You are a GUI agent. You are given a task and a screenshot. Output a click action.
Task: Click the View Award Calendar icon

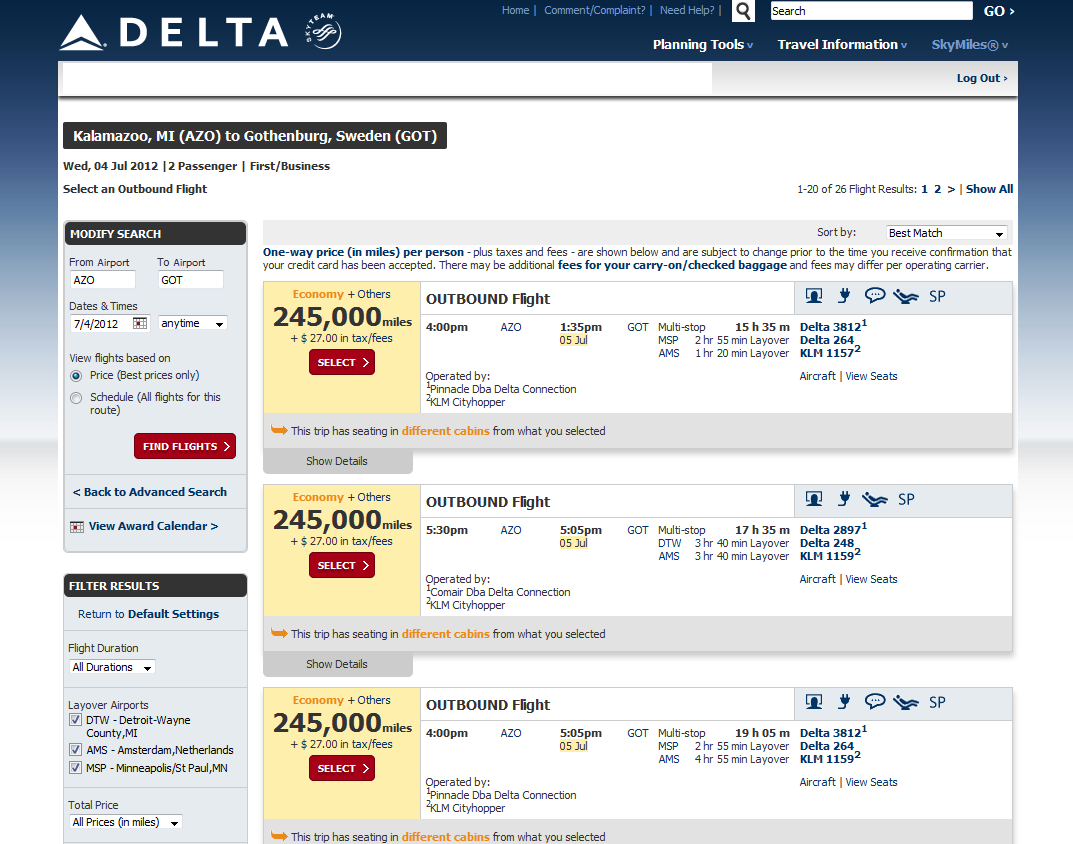(77, 526)
